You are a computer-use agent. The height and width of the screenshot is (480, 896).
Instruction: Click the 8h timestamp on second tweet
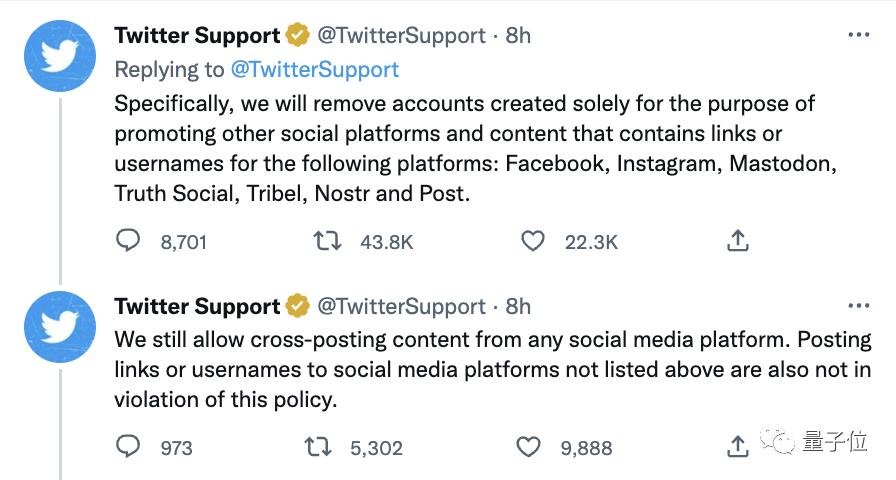point(518,306)
